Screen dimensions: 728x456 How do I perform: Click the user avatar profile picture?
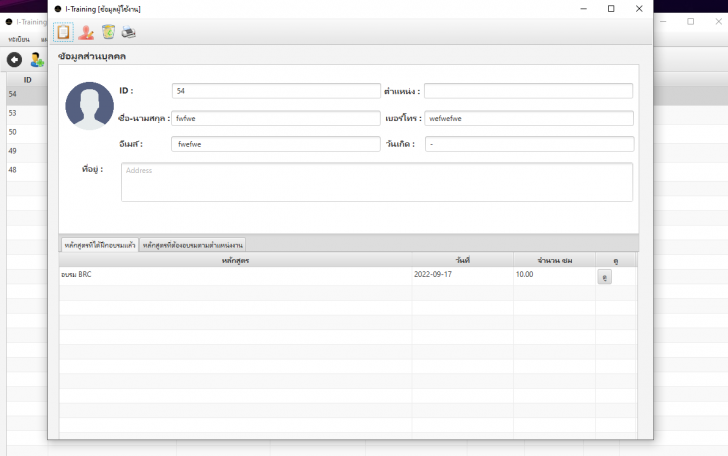(x=89, y=106)
